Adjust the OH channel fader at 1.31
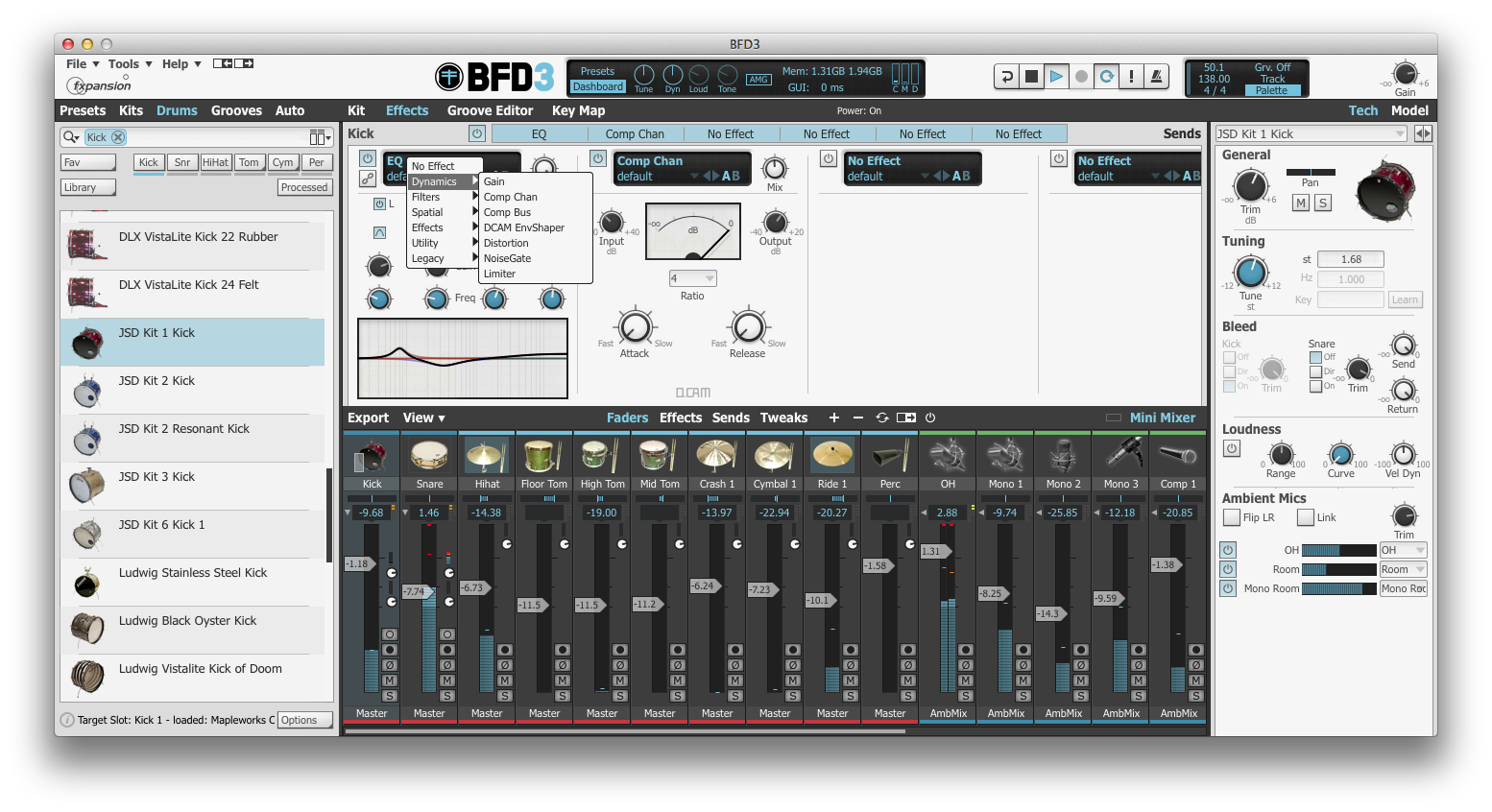Viewport: 1492px width, 812px height. tap(934, 551)
